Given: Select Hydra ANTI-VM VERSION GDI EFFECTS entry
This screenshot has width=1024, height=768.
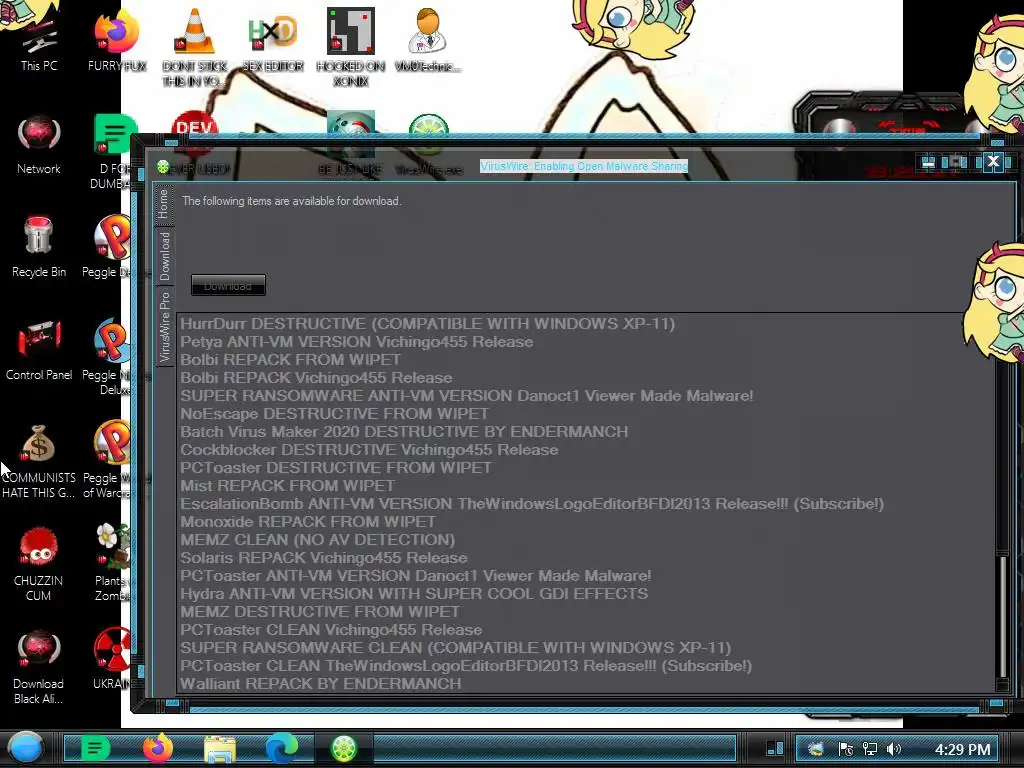Looking at the screenshot, I should 414,594.
